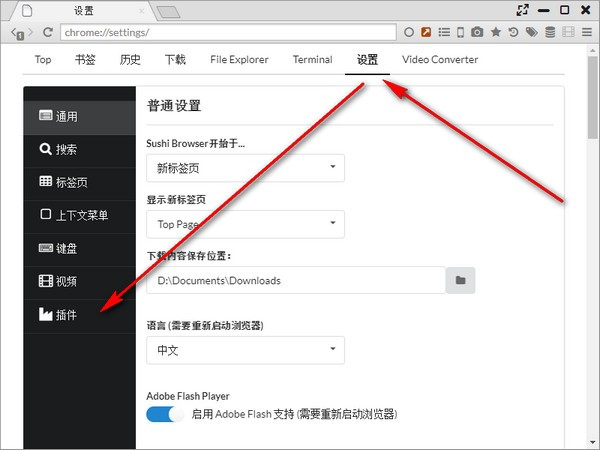The image size is (600, 450).
Task: Click the orange arrow toolbar icon
Action: tap(426, 32)
